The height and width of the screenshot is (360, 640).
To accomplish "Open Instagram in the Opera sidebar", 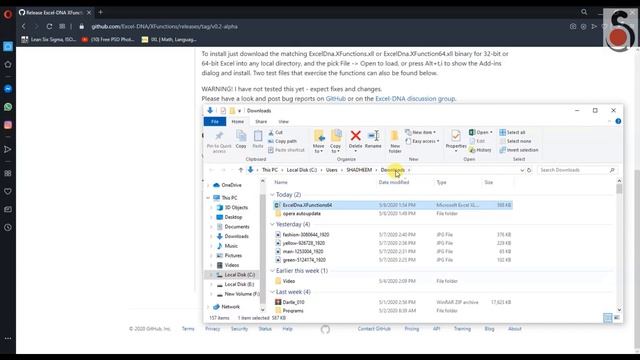I will (8, 125).
